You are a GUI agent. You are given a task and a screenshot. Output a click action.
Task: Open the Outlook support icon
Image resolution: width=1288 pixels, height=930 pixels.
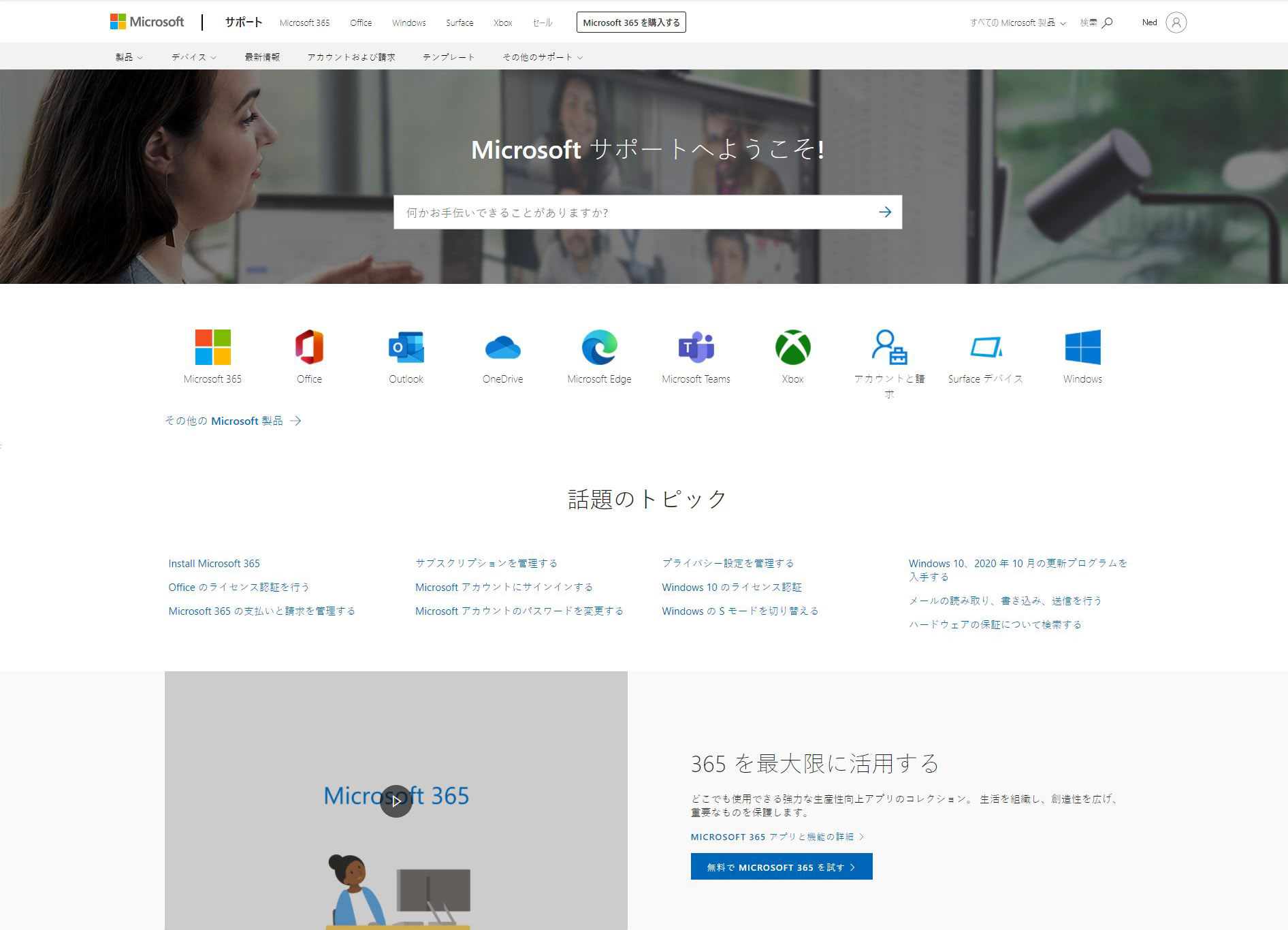[x=406, y=347]
